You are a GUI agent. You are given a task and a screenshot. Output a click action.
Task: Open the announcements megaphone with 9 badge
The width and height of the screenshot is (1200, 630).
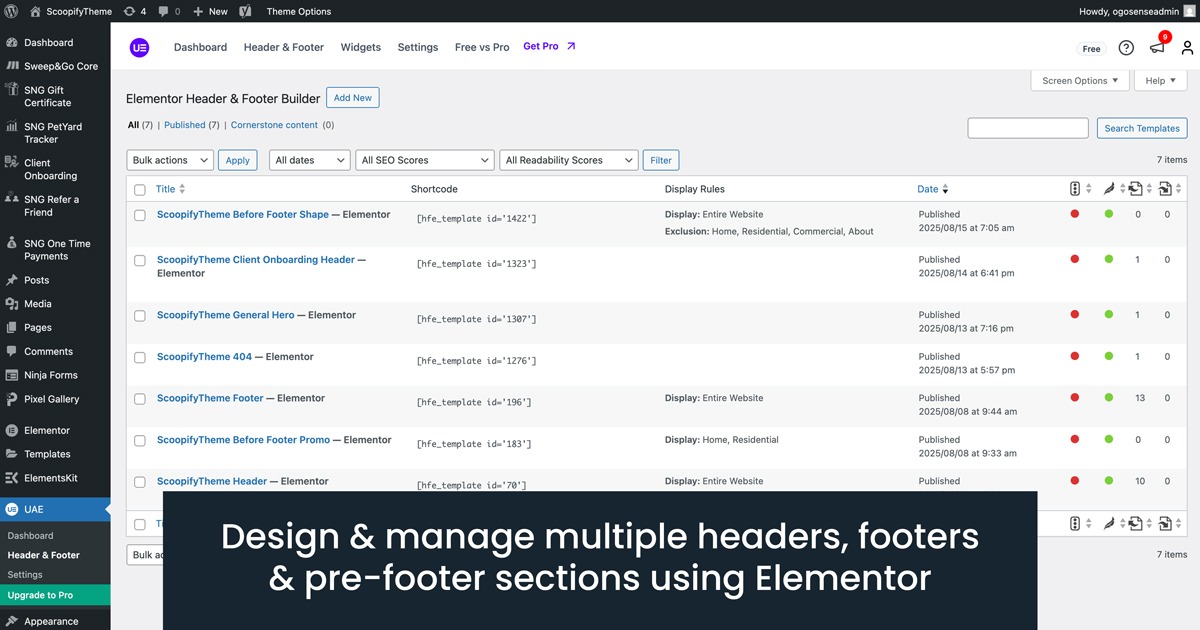pyautogui.click(x=1158, y=46)
